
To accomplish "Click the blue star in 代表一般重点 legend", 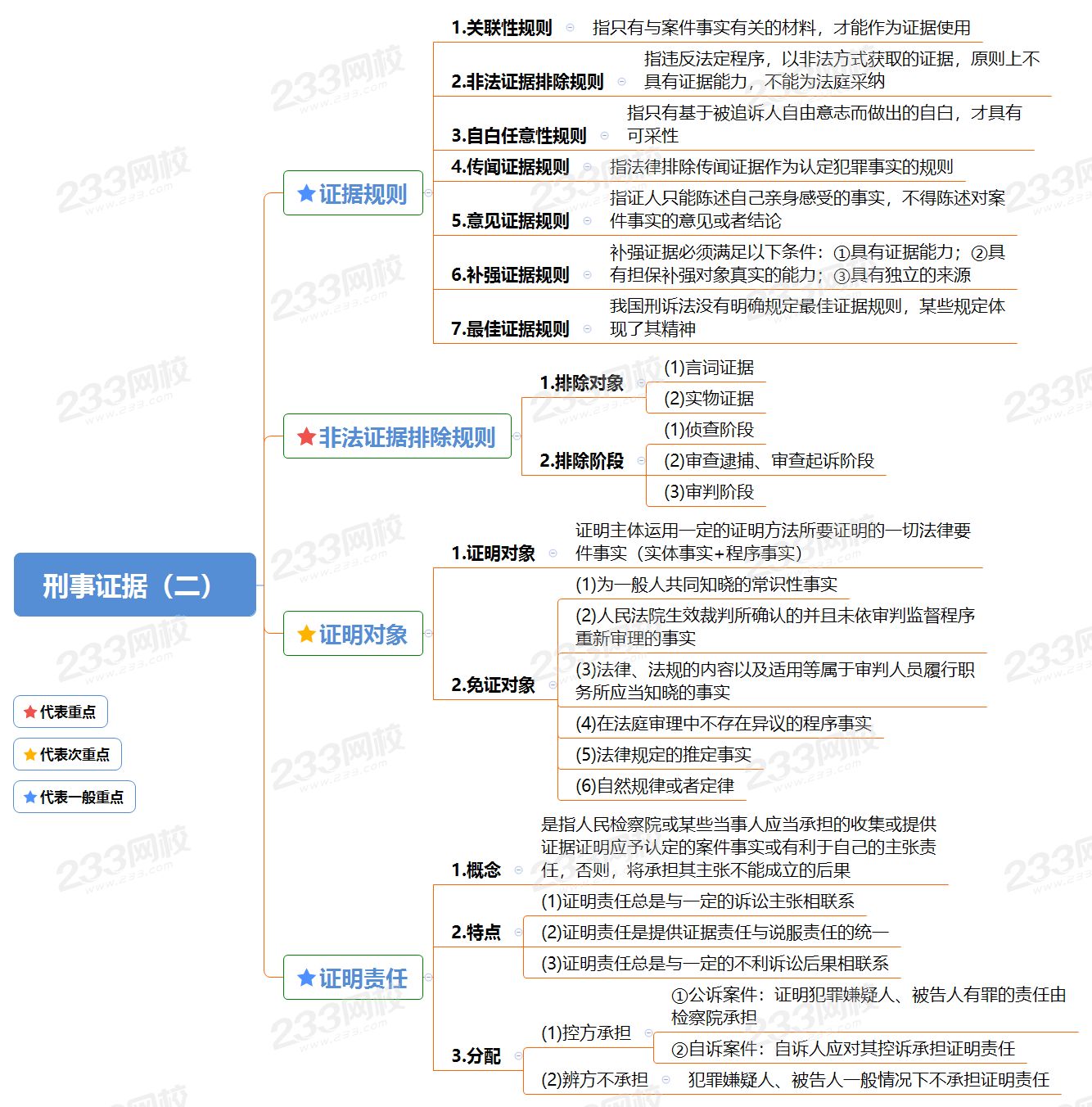I will point(30,797).
